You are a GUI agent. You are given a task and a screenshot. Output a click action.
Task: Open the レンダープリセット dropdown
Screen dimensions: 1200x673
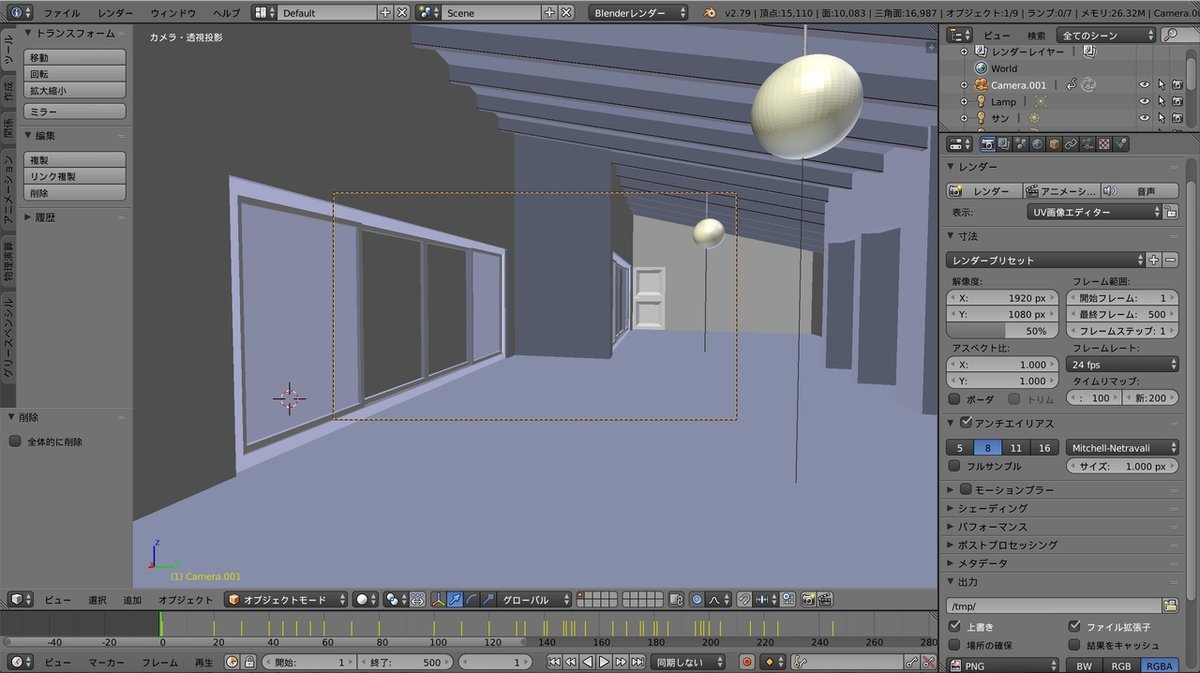pyautogui.click(x=1045, y=260)
